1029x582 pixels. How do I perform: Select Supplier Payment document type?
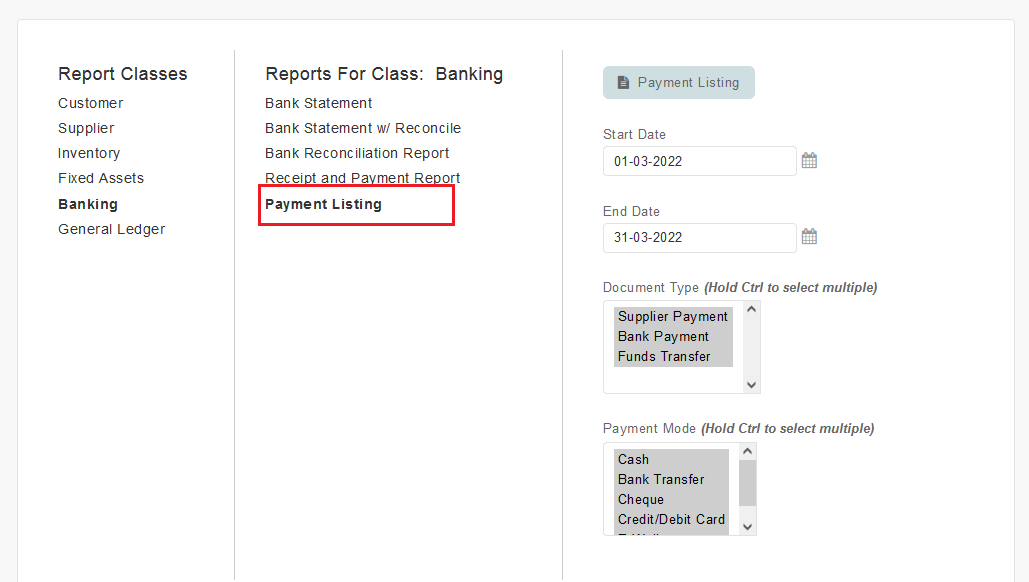pyautogui.click(x=673, y=316)
